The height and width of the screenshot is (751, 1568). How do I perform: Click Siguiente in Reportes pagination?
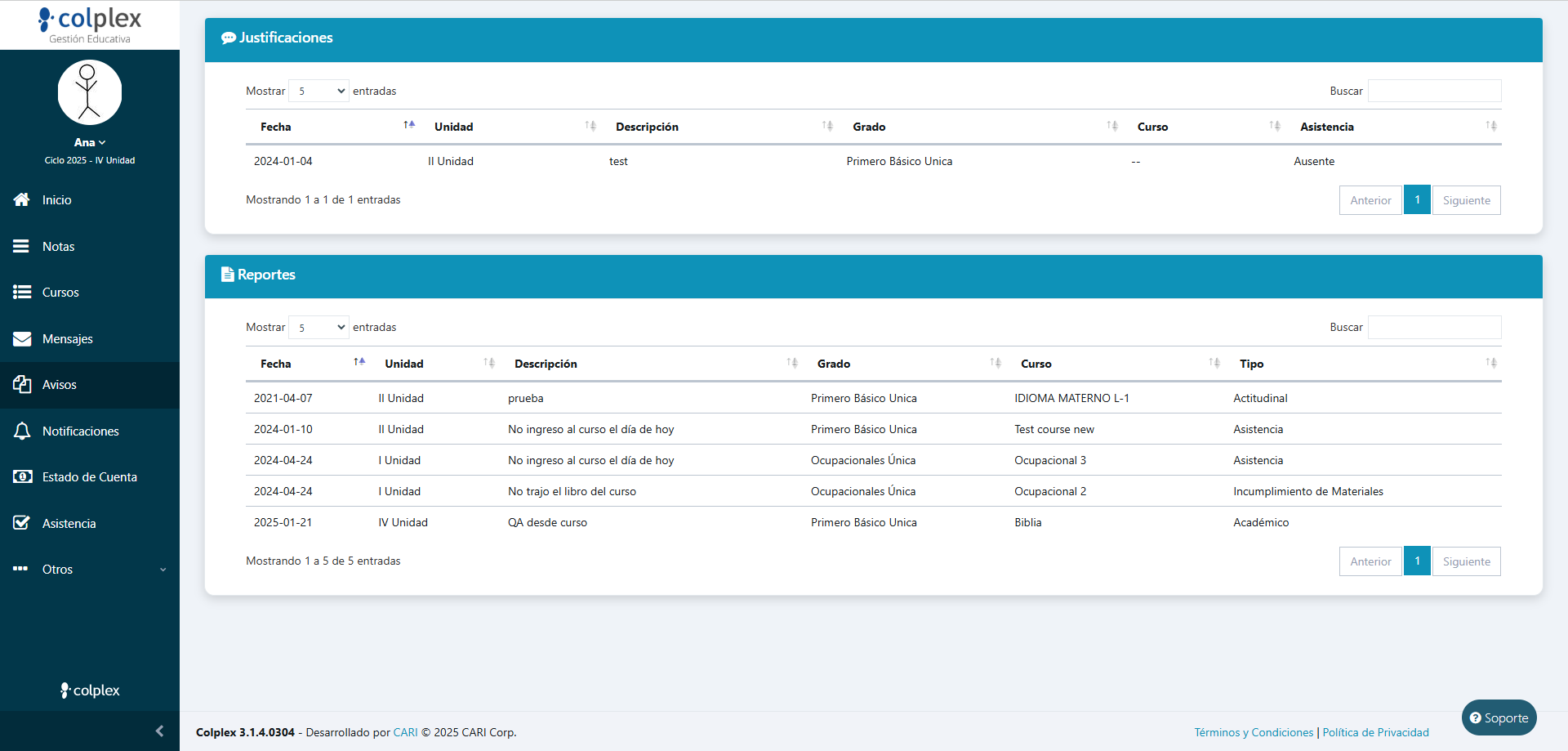1466,561
